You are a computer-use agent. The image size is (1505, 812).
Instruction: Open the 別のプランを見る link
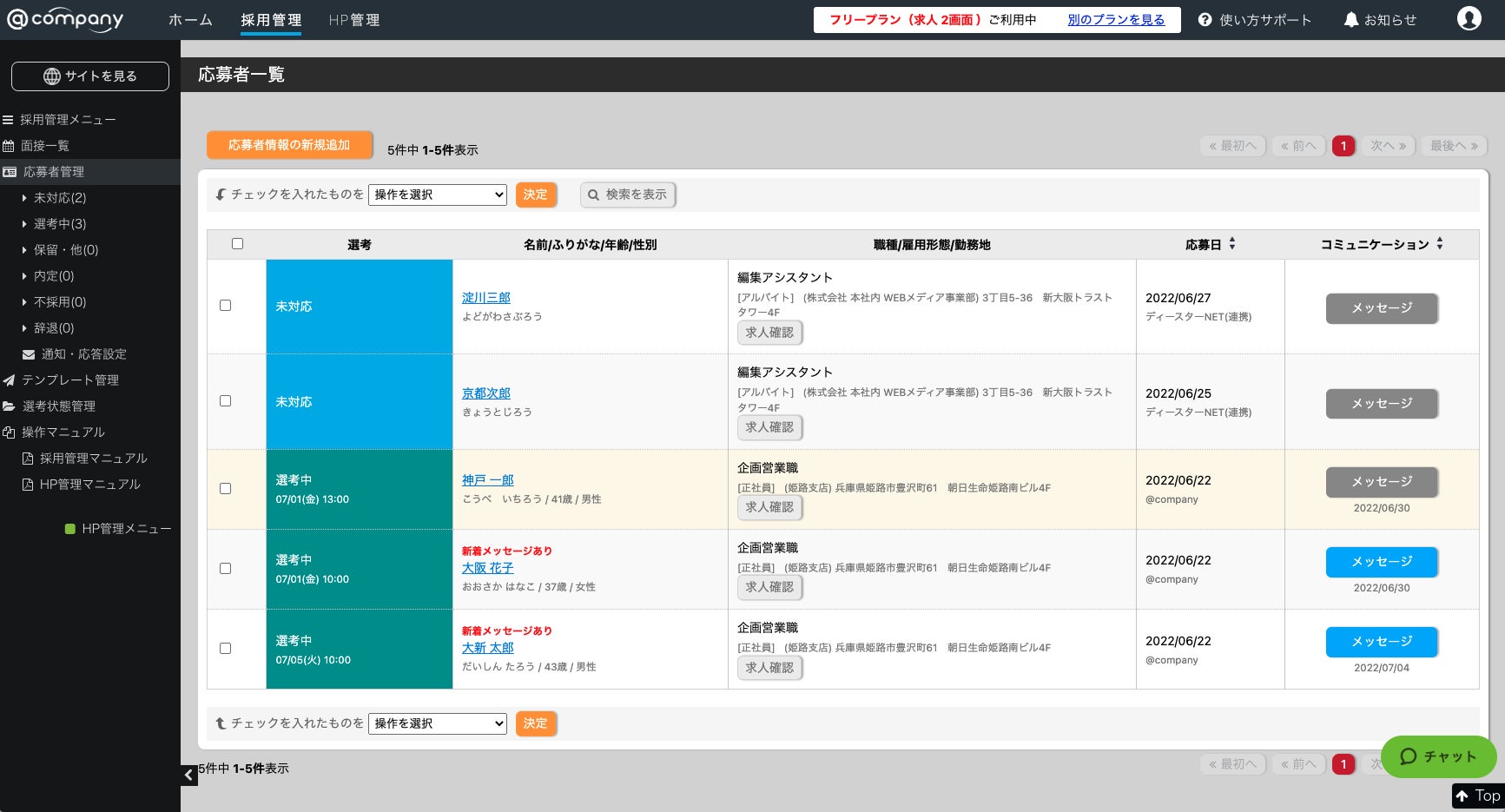point(1115,19)
